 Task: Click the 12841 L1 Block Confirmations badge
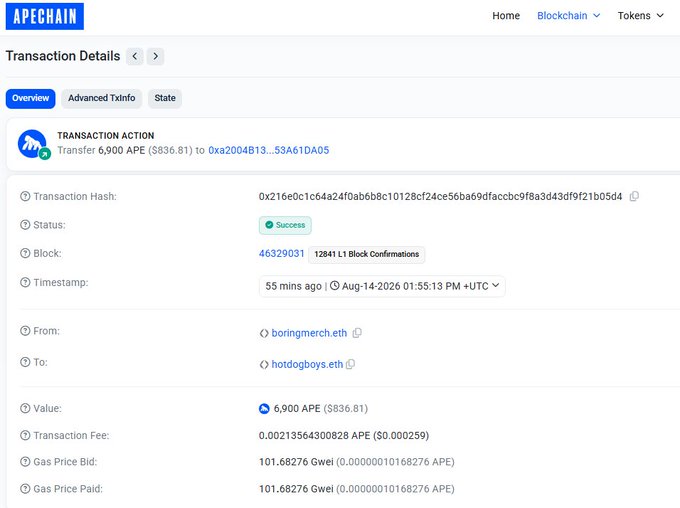click(x=366, y=254)
